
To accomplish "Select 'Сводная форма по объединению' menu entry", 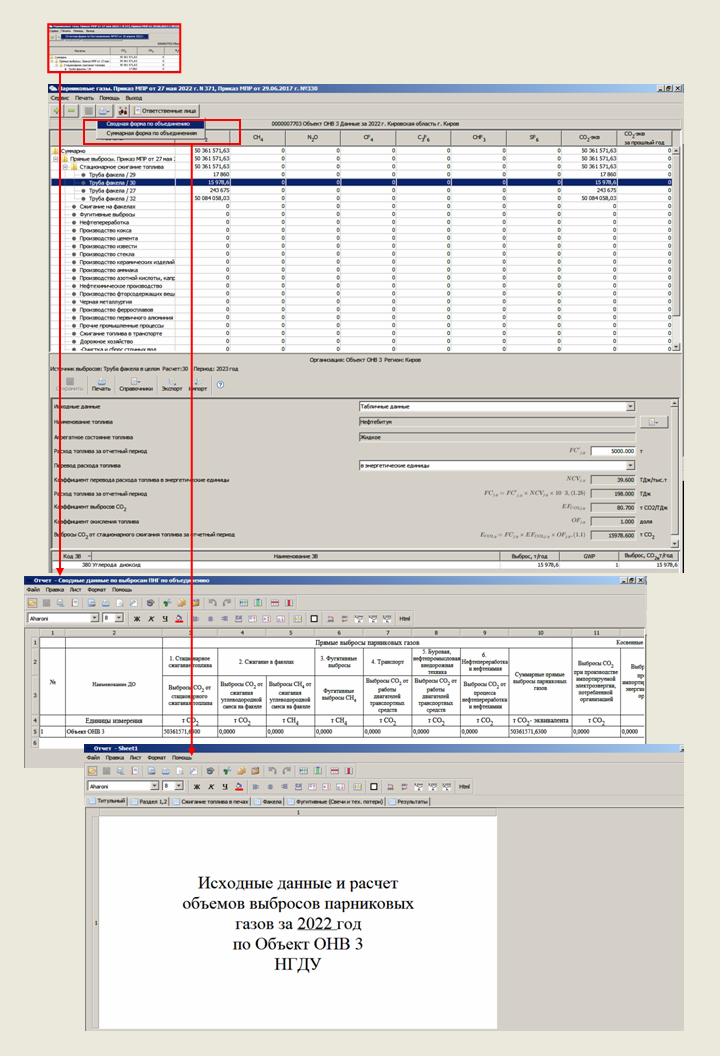I will tap(148, 124).
